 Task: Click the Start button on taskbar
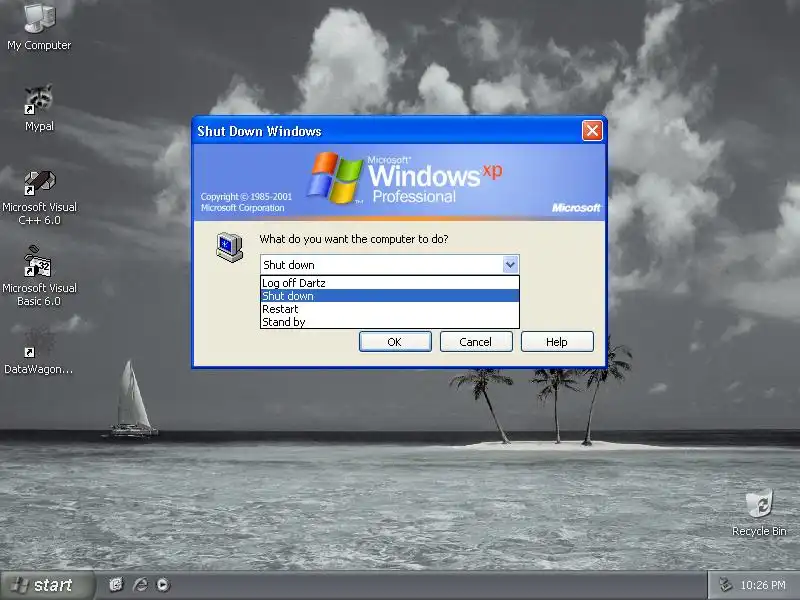tap(47, 585)
